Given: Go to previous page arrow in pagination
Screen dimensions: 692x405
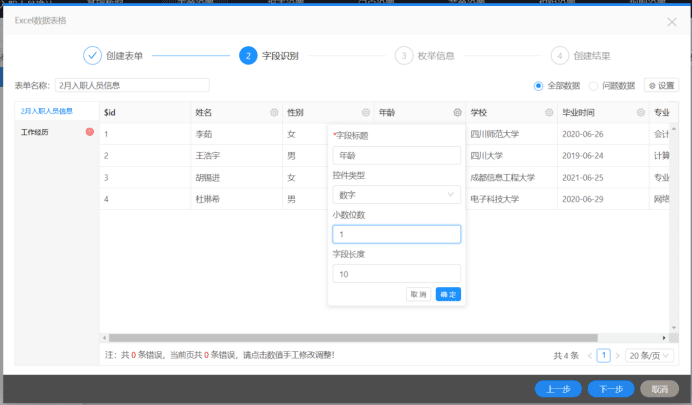Looking at the screenshot, I should [590, 356].
